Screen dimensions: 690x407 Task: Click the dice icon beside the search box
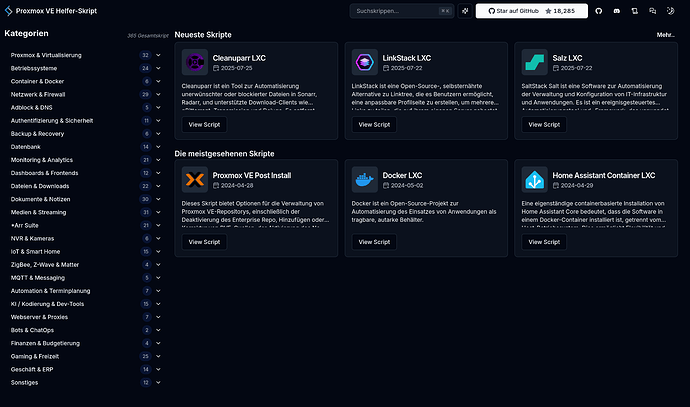465,11
